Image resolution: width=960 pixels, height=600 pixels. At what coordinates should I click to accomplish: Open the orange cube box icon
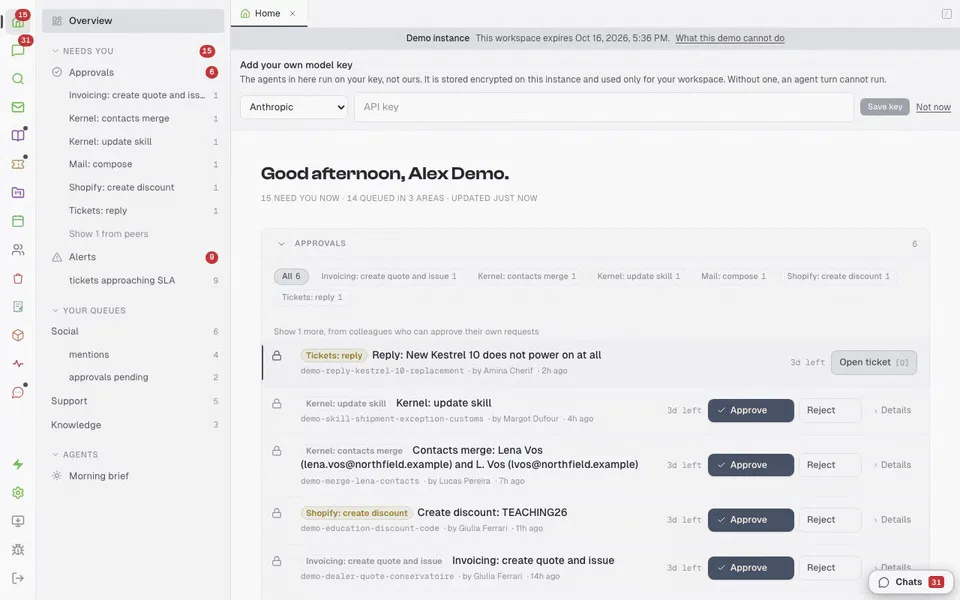[18, 336]
